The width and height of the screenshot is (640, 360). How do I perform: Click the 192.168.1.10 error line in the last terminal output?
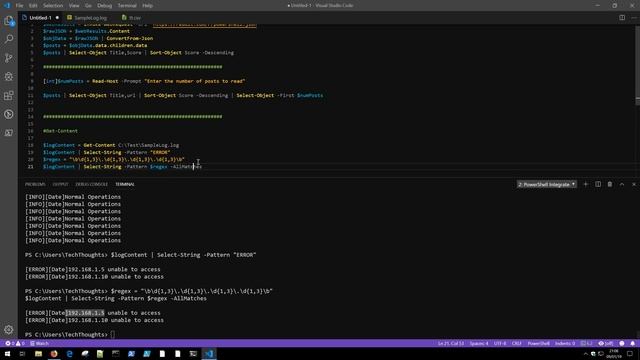click(94, 320)
